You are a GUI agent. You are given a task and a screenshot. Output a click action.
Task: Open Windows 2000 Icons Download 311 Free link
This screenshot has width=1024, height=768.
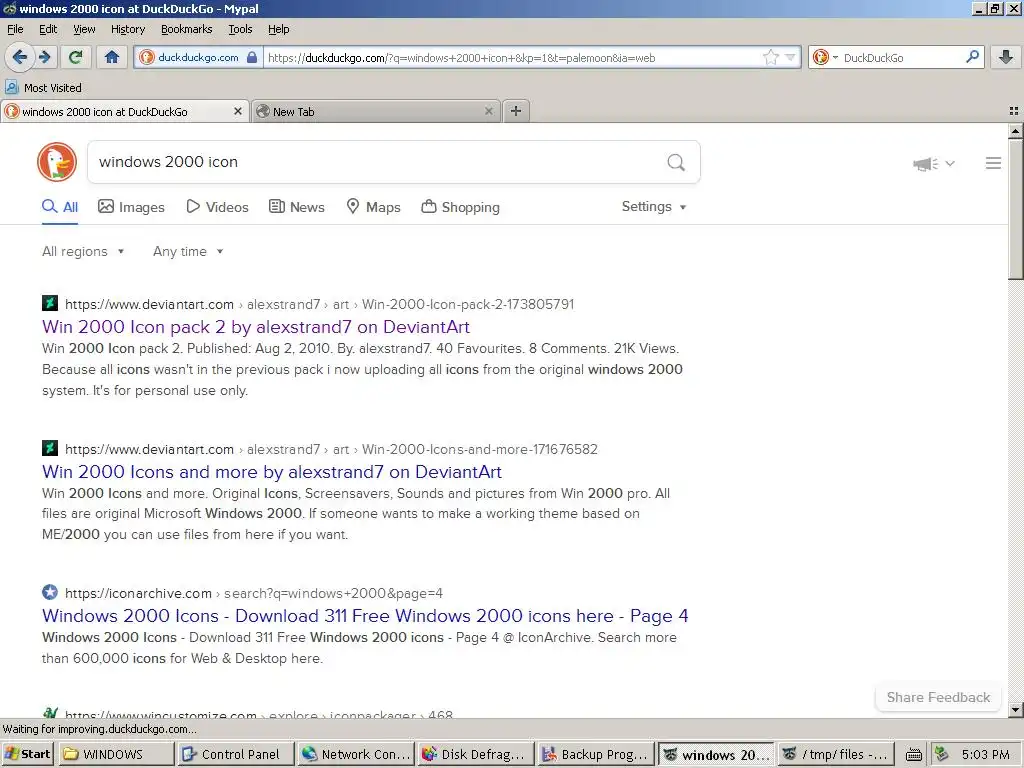tap(365, 616)
